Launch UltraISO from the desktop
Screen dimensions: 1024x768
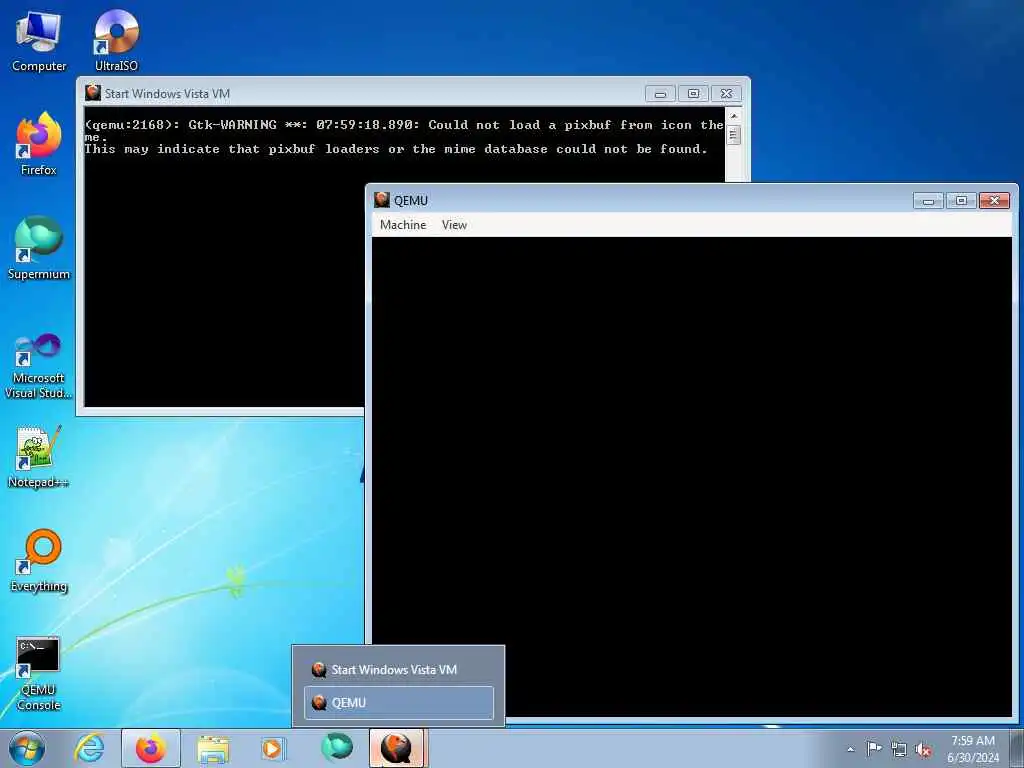(116, 41)
